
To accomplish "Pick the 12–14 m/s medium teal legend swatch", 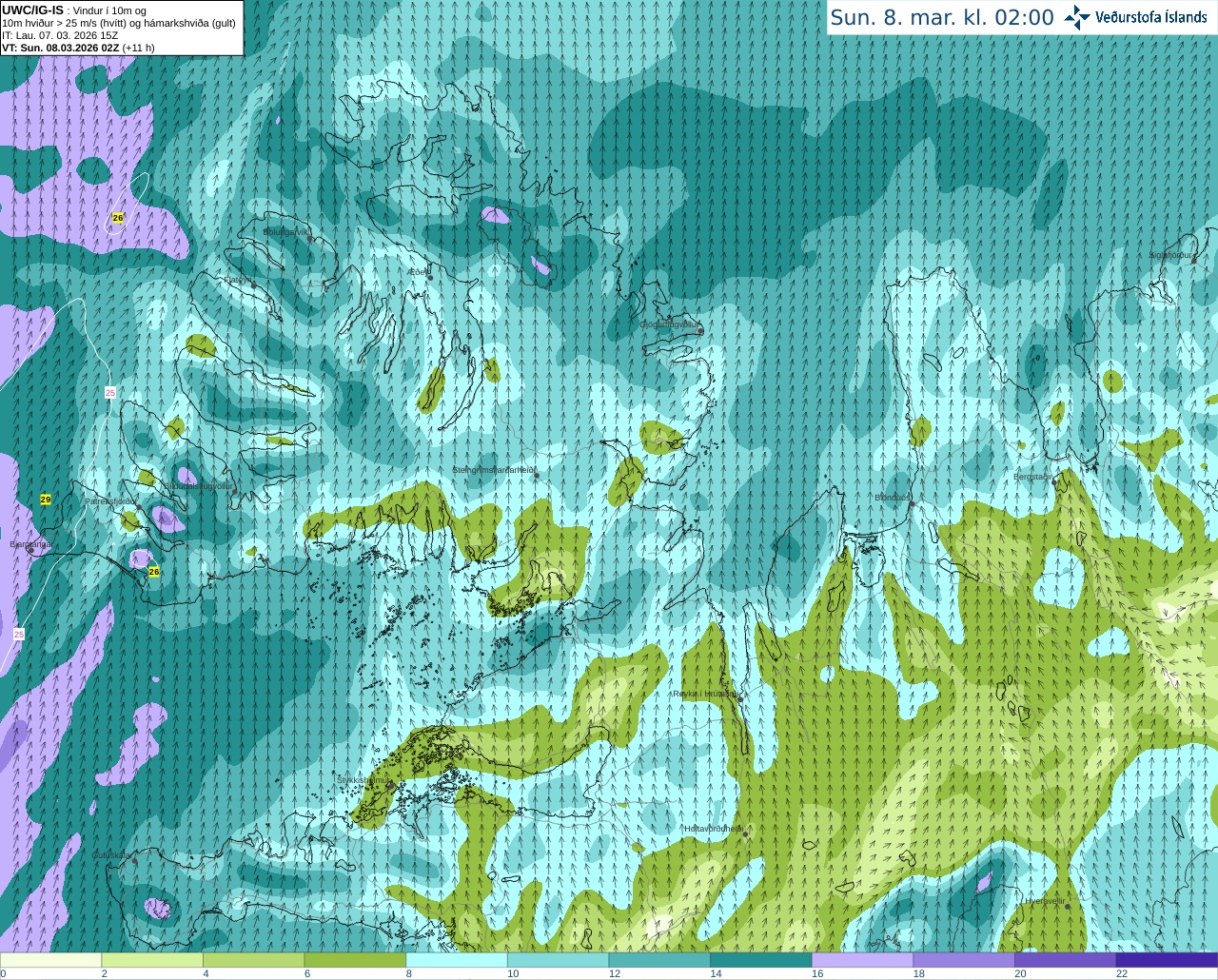I will tap(659, 960).
